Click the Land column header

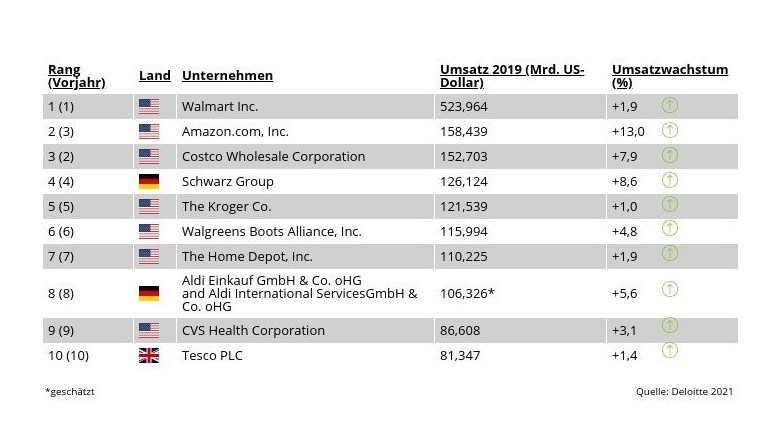tap(154, 75)
